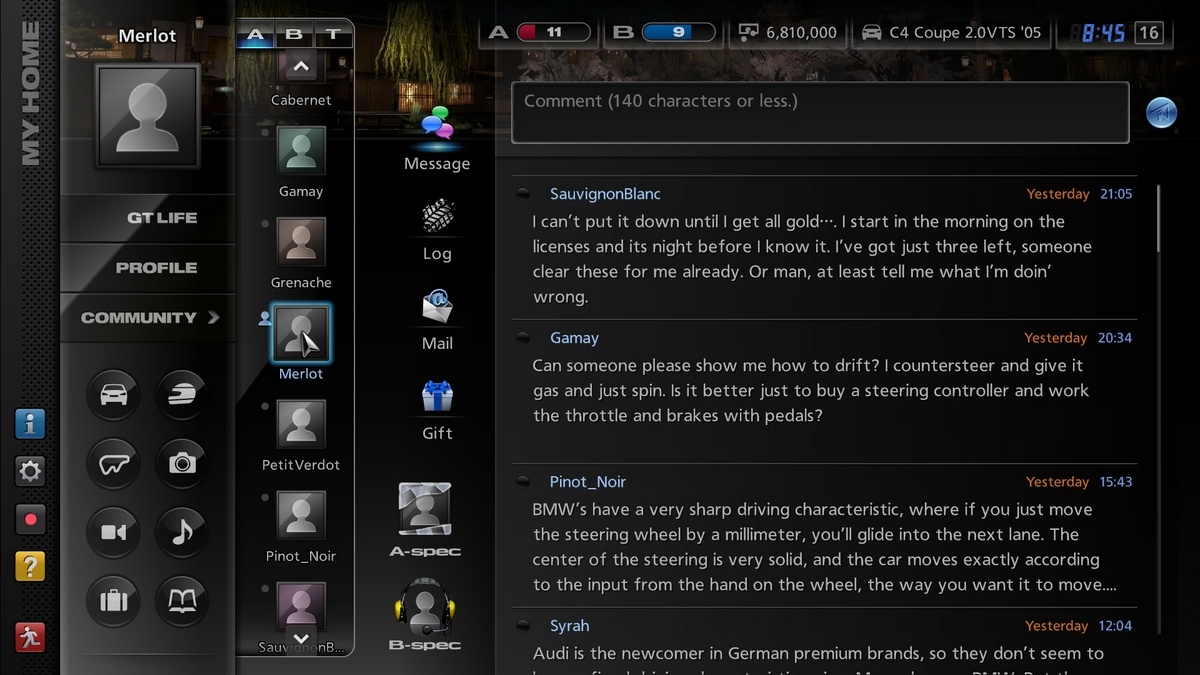The width and height of the screenshot is (1200, 675).
Task: Open the Gift box icon
Action: 437,397
